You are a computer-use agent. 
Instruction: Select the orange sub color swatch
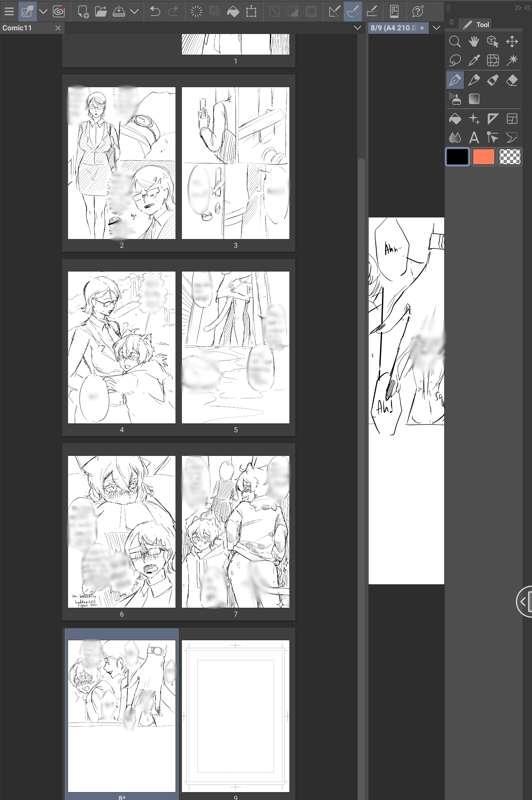coord(484,157)
